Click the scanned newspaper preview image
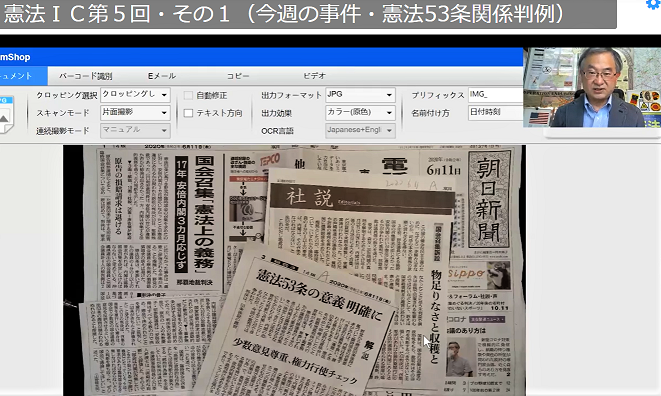This screenshot has width=661, height=396. point(294,270)
